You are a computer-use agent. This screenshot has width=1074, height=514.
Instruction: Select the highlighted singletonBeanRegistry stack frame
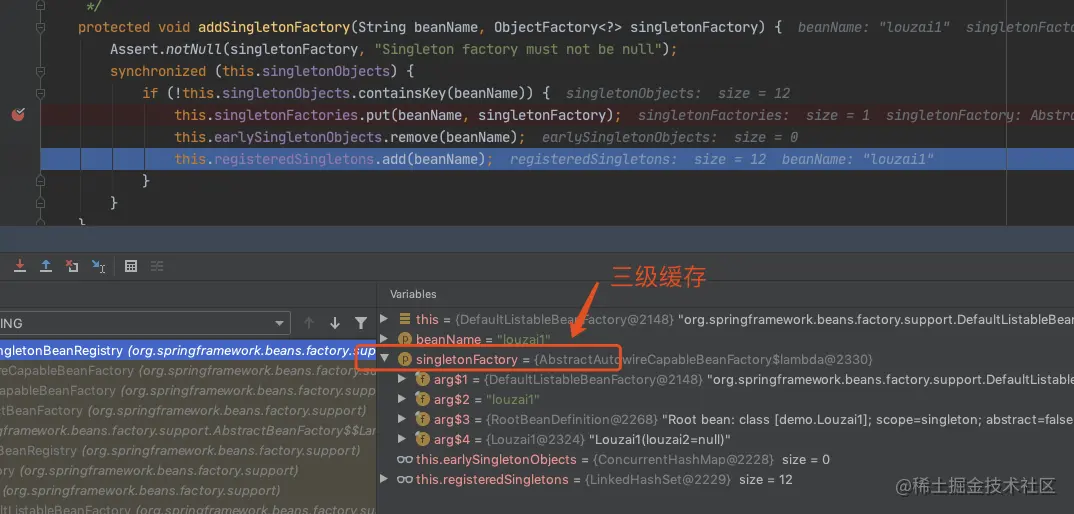tap(188, 350)
